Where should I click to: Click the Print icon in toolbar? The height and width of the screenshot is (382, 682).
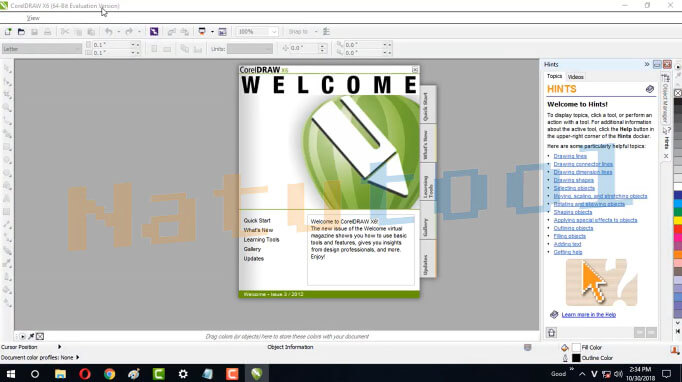47,32
